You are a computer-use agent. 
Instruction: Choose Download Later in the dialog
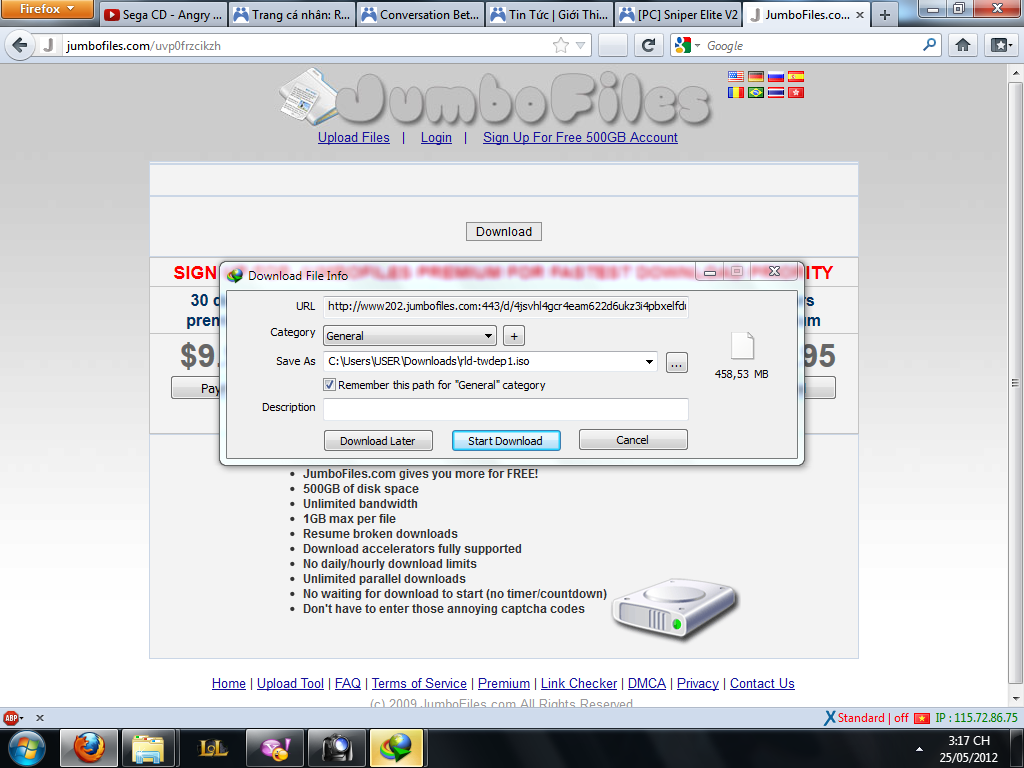point(378,441)
